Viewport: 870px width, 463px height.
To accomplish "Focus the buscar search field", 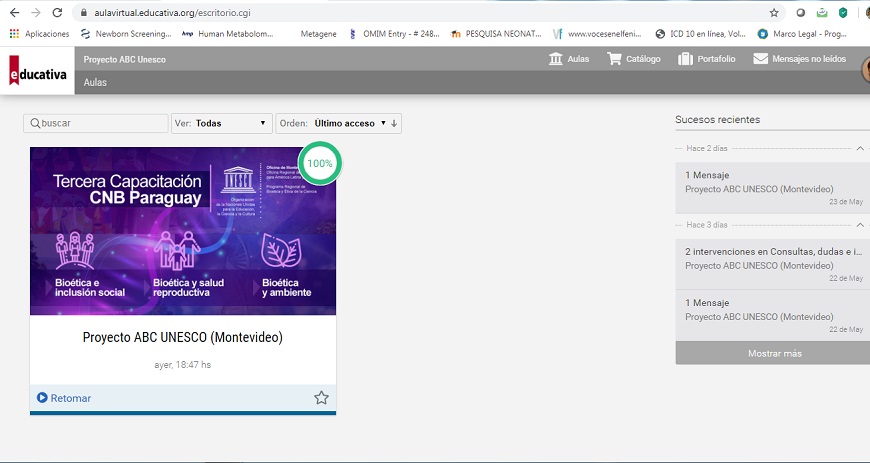I will [95, 123].
